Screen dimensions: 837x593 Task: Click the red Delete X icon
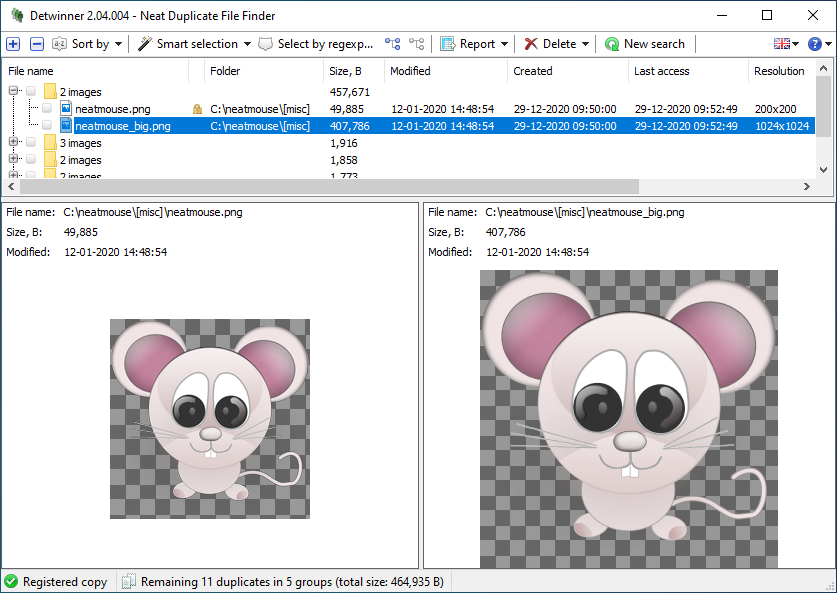531,44
